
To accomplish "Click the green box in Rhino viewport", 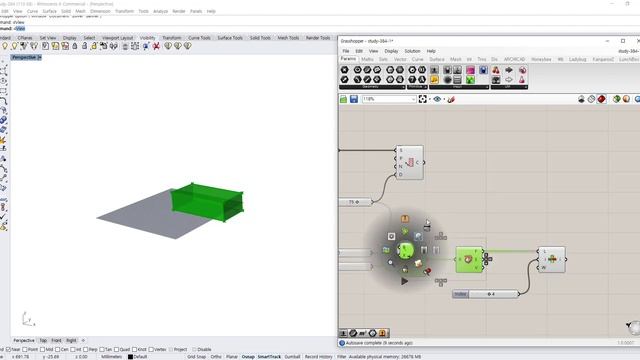I will (207, 202).
